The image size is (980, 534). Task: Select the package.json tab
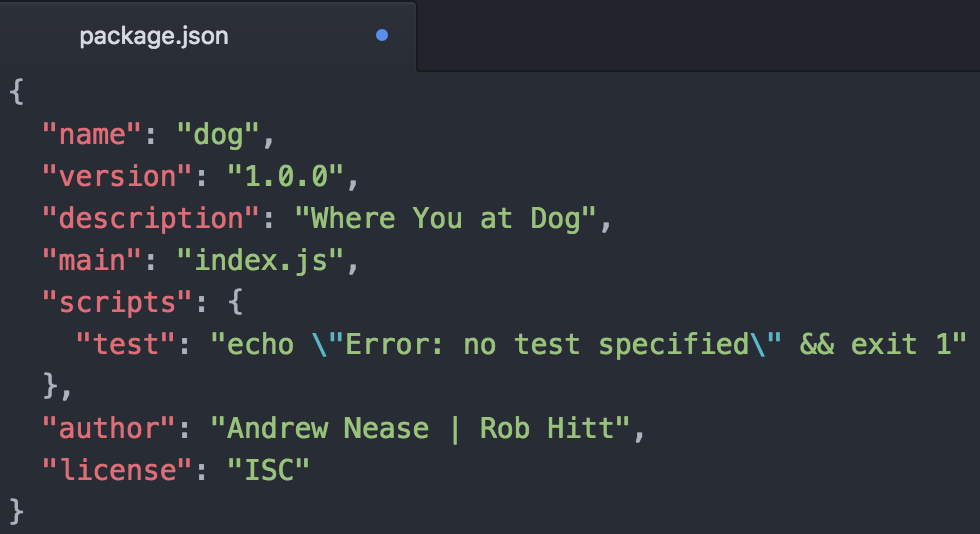pos(208,36)
